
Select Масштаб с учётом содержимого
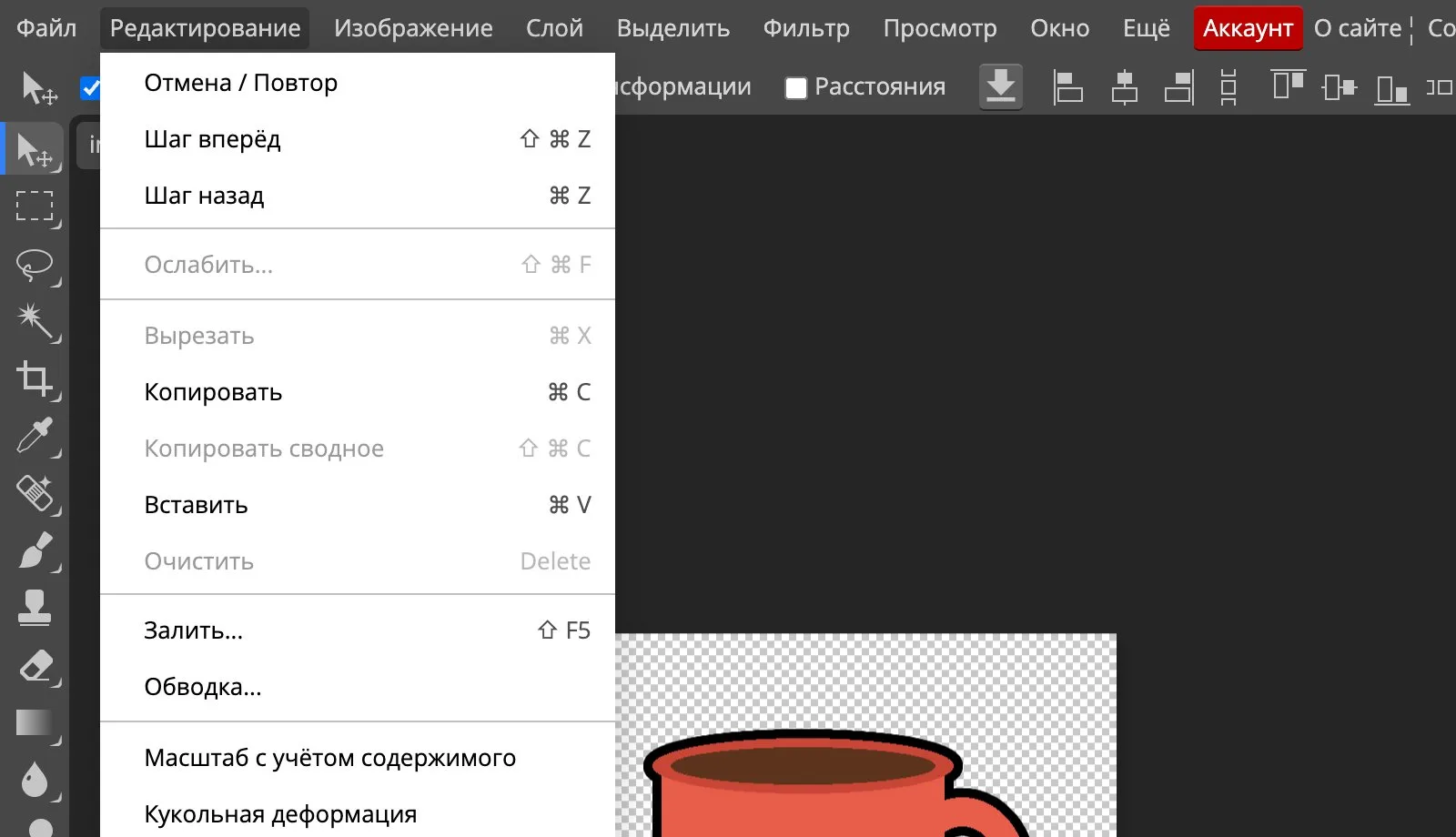point(358,758)
